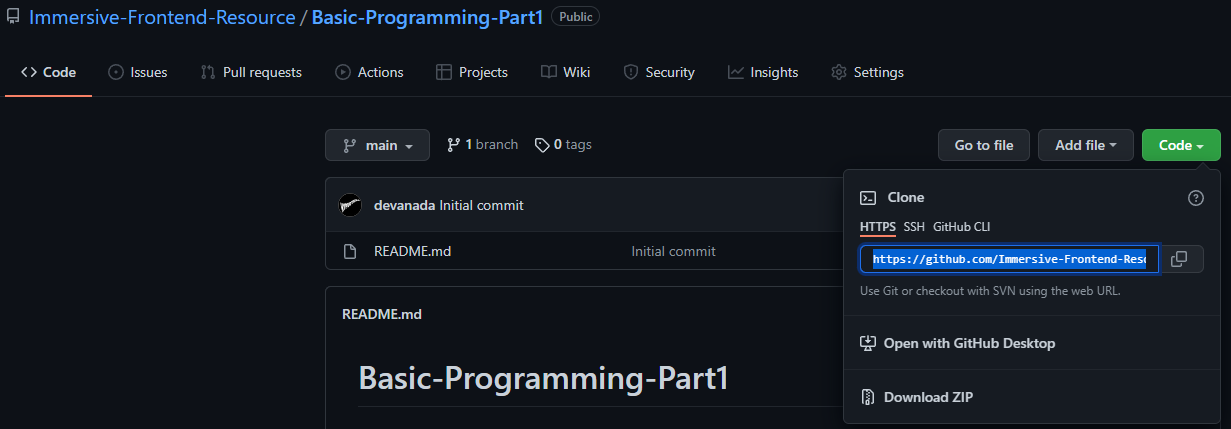The width and height of the screenshot is (1231, 429).
Task: Click the Public visibility badge
Action: point(575,17)
